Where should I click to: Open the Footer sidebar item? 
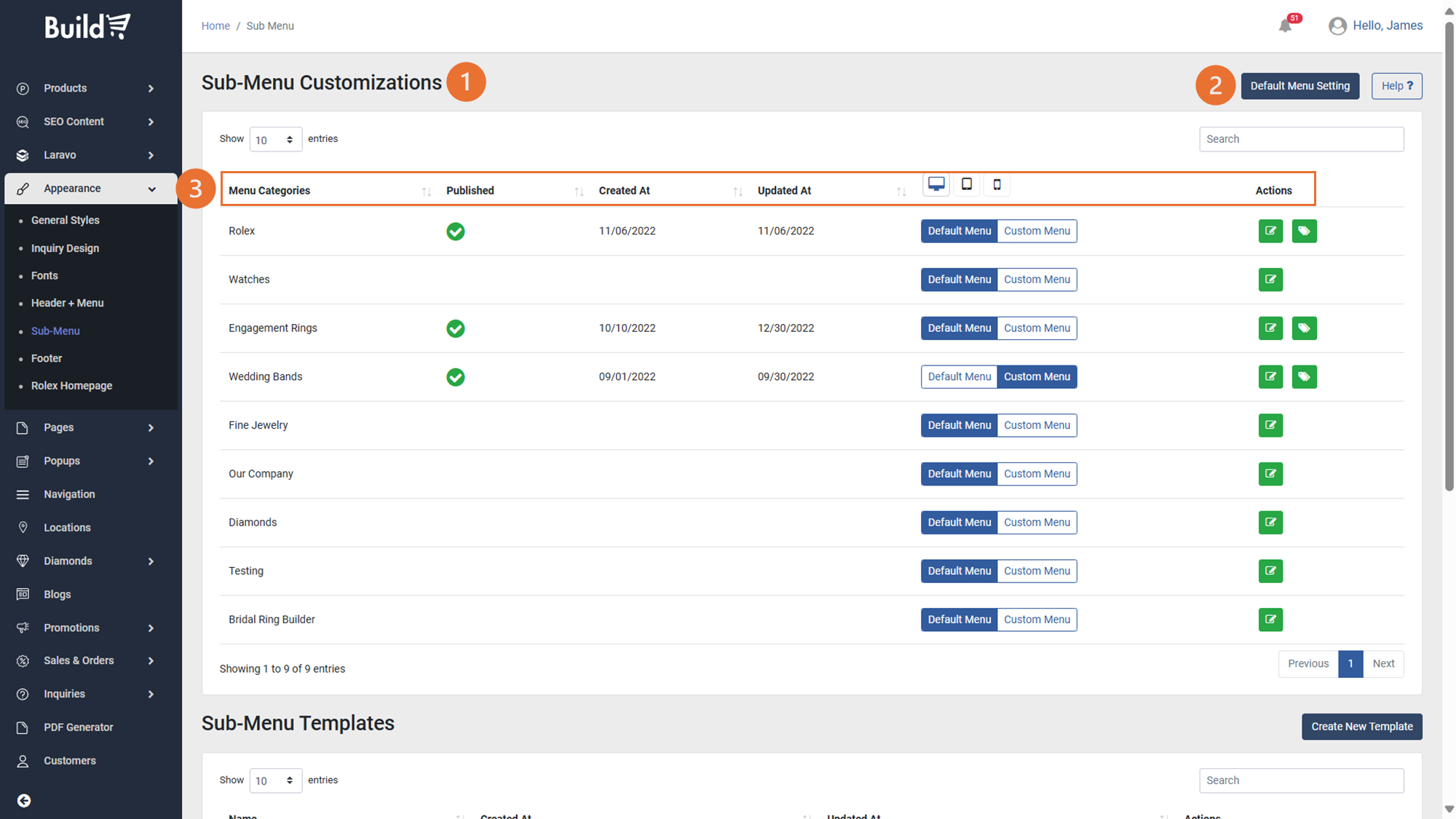click(47, 358)
